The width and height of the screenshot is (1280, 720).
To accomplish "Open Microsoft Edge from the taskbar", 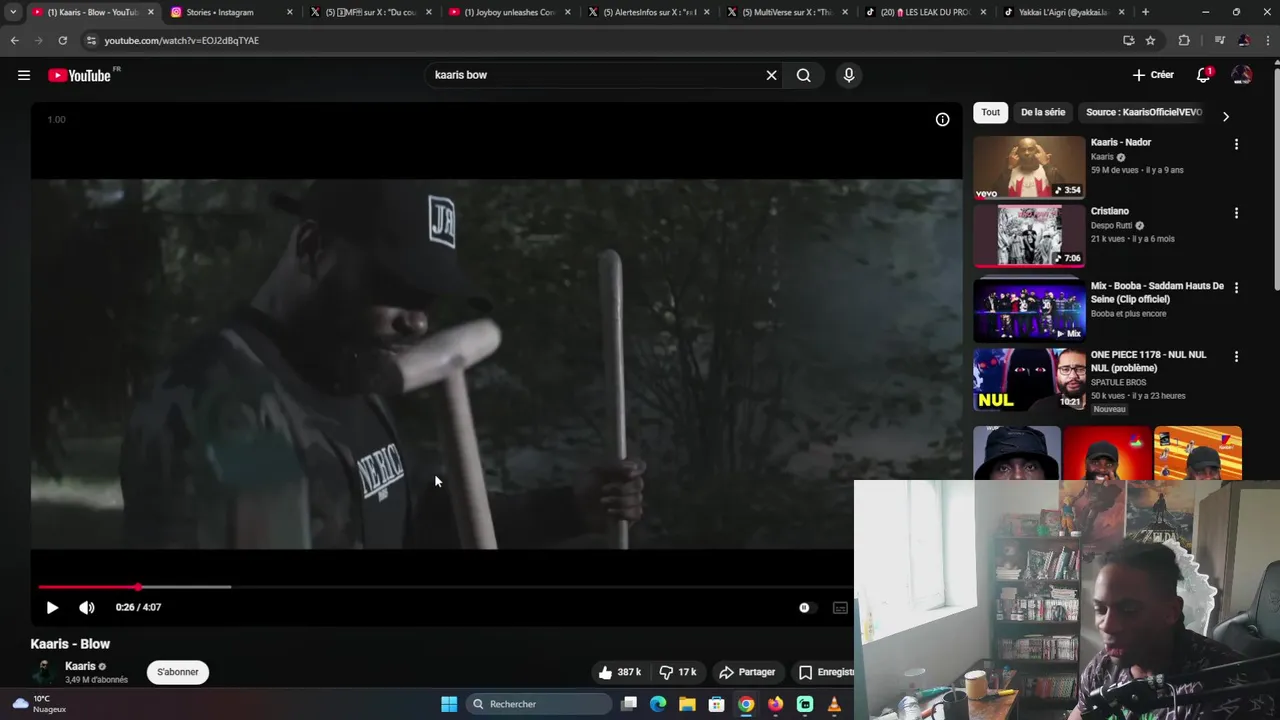I will click(658, 704).
